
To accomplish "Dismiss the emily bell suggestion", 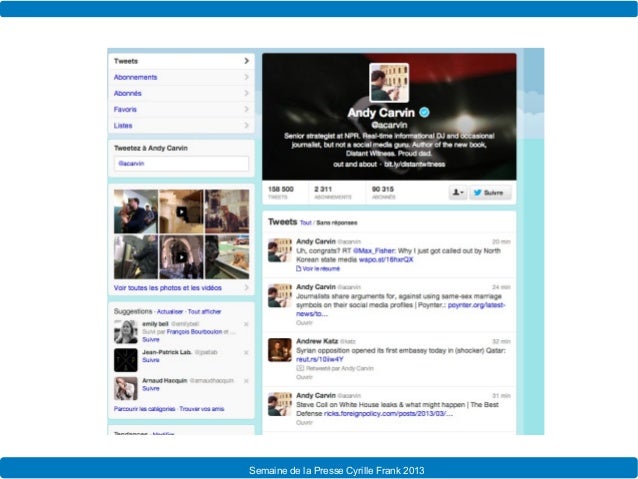I will 246,324.
